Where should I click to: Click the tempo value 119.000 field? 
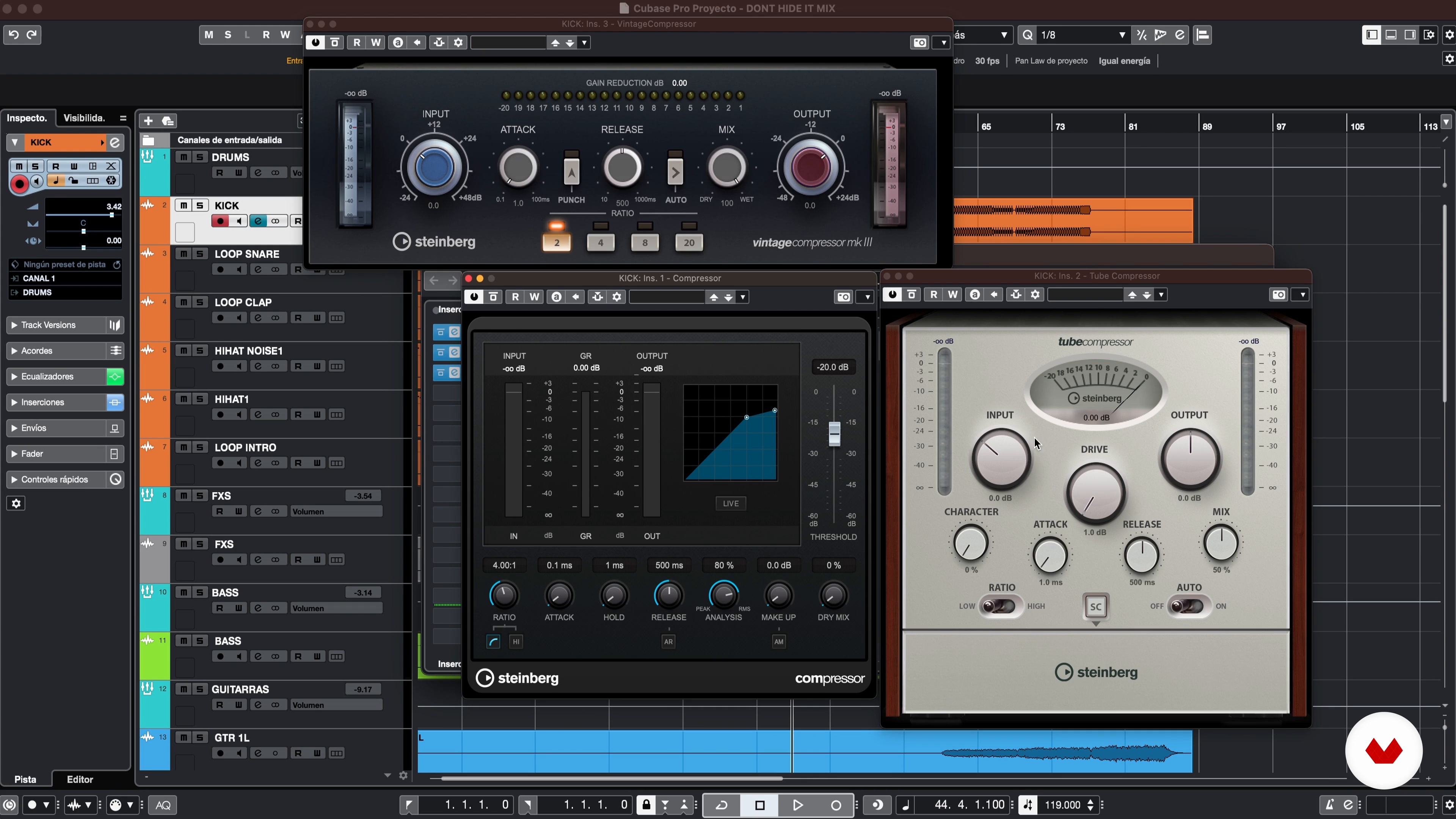click(1062, 805)
